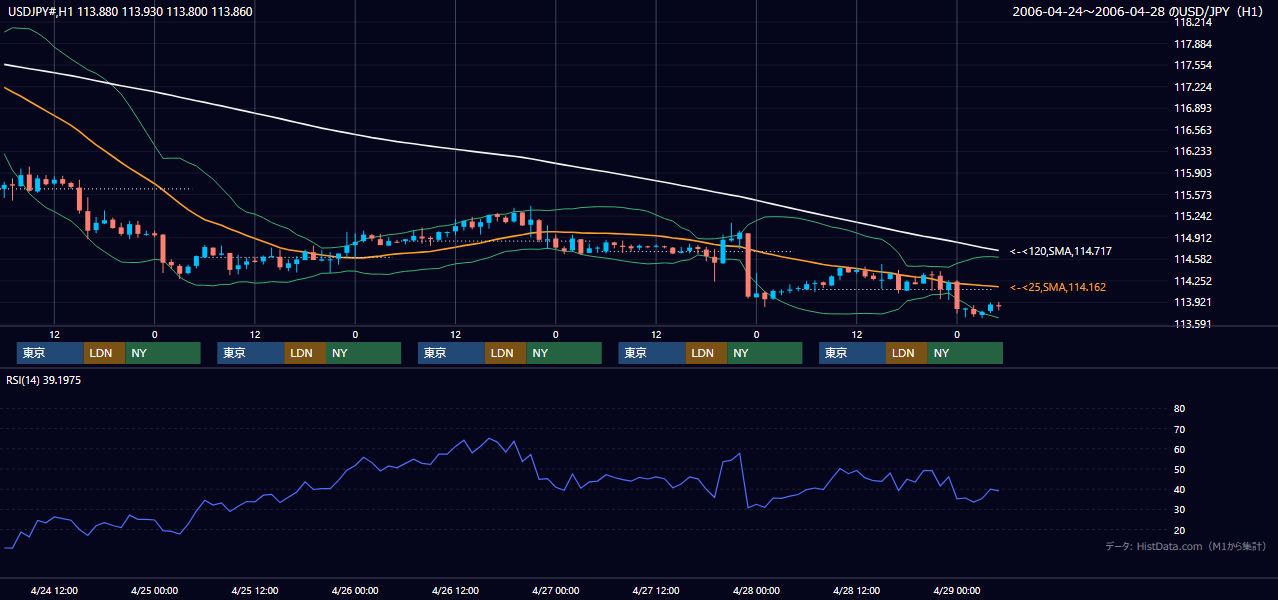Viewport: 1278px width, 600px height.
Task: Click price axis label 117.554
Action: pyautogui.click(x=1192, y=65)
